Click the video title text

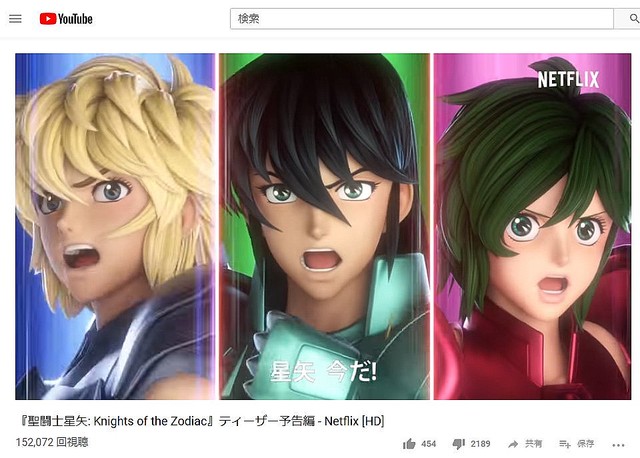click(202, 421)
